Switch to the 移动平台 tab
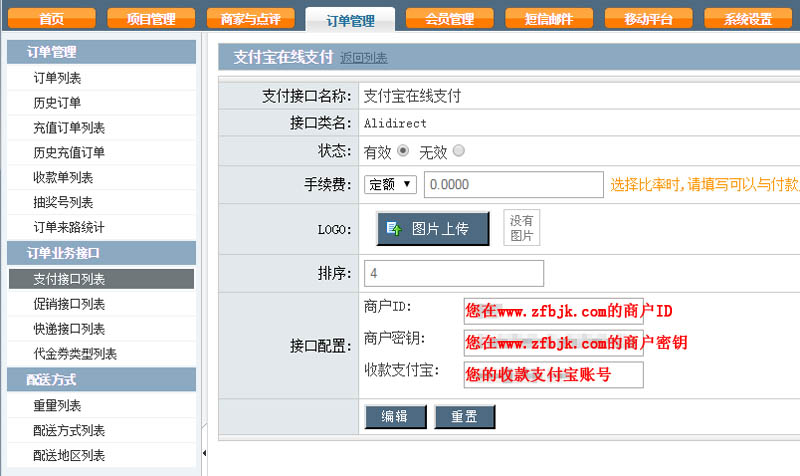 coord(648,19)
